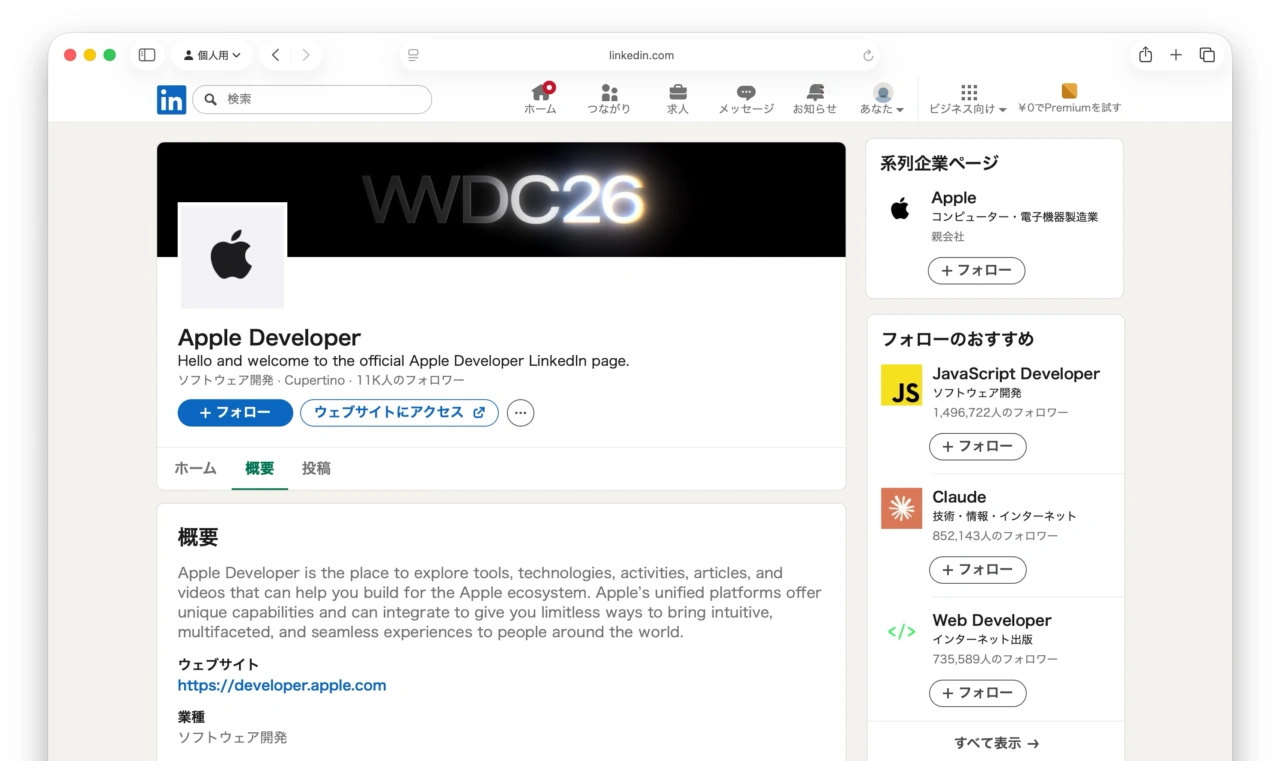Open the メッセージ (Messaging) icon
The image size is (1280, 761).
[745, 99]
